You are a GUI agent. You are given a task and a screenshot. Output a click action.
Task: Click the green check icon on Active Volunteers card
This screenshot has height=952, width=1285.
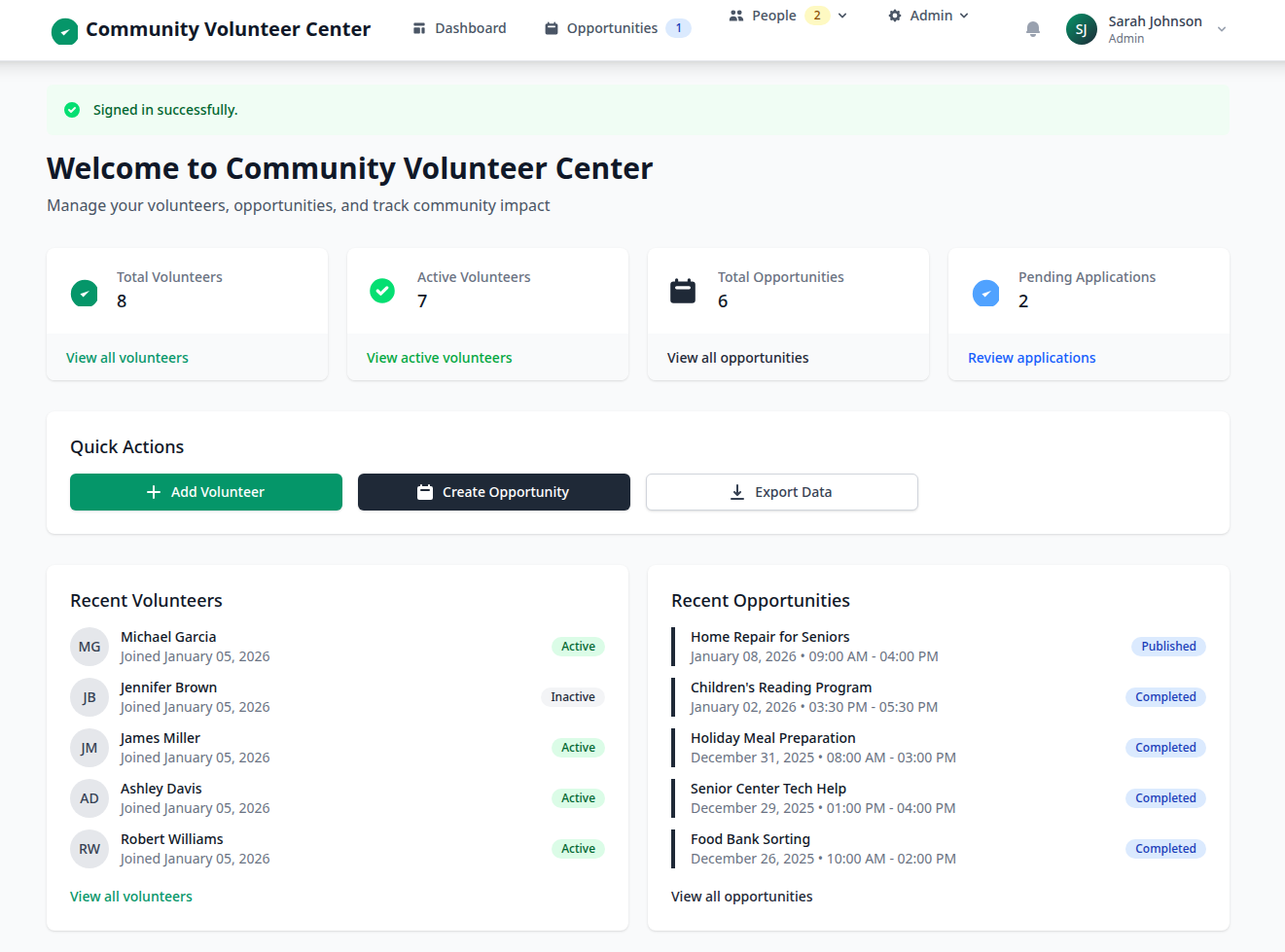[x=382, y=290]
